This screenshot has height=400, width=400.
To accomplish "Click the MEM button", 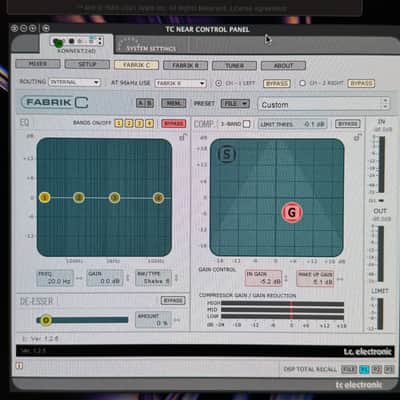I will click(173, 103).
